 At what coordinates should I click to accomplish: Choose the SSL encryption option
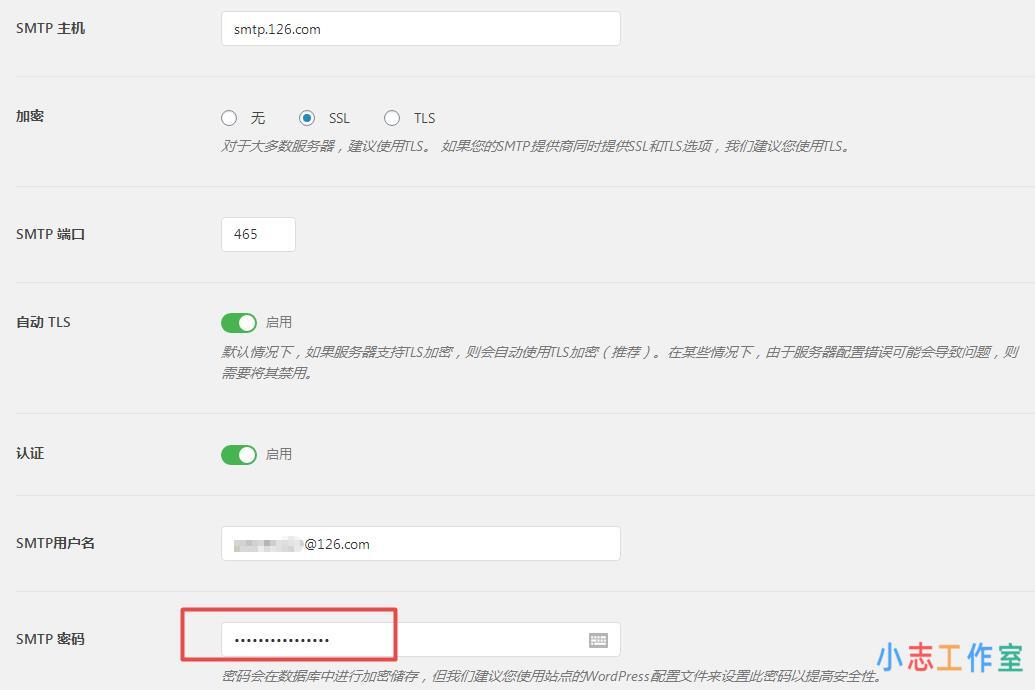(x=307, y=118)
